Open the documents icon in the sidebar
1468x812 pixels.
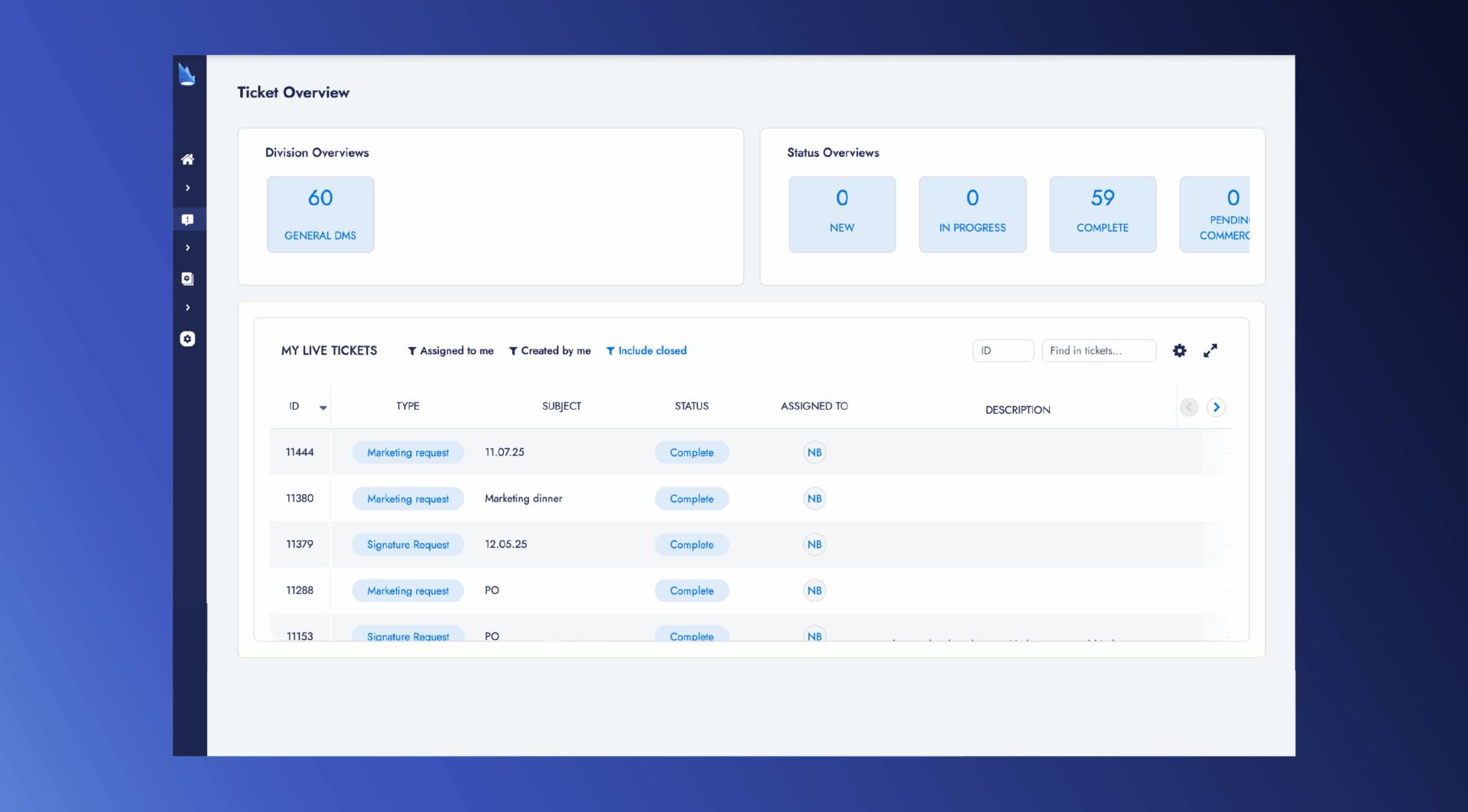click(188, 278)
